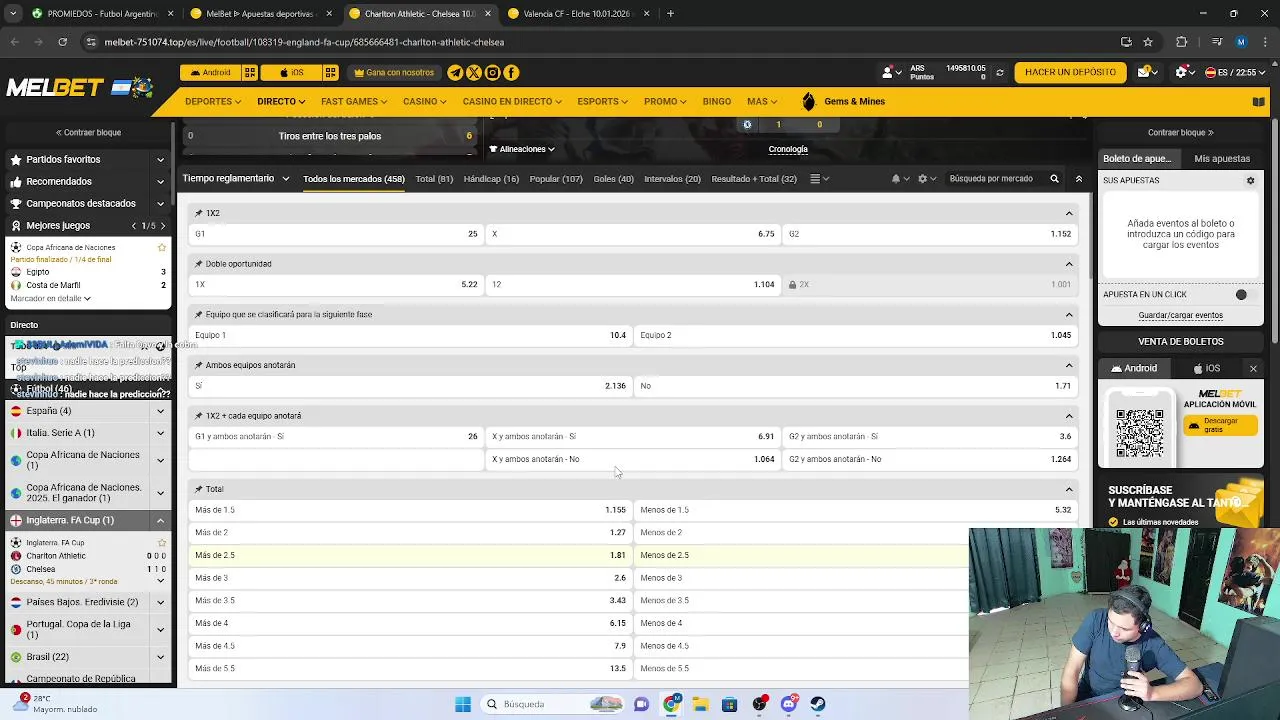
Task: Click HACER UN DEPÓSITO button
Action: 1070,72
